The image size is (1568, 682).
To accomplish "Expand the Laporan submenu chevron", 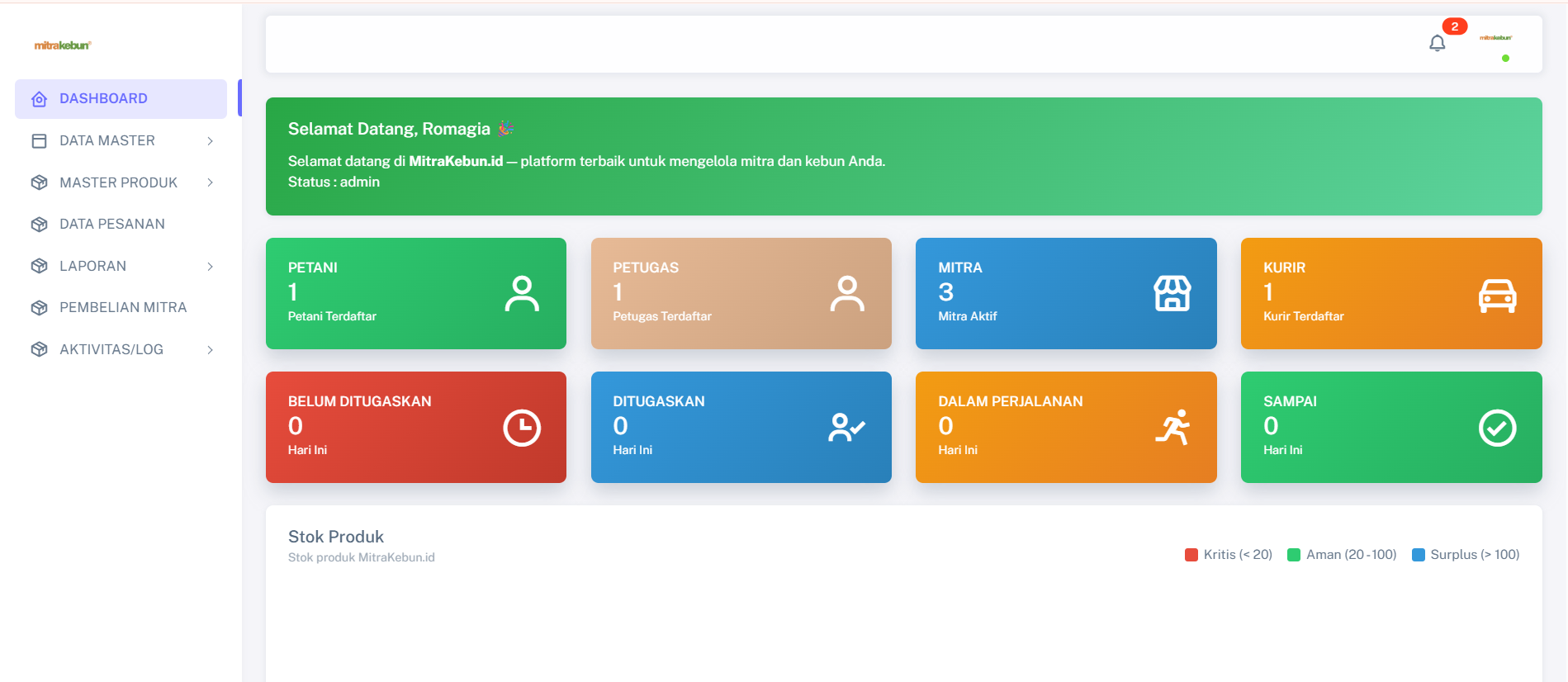I will (211, 266).
